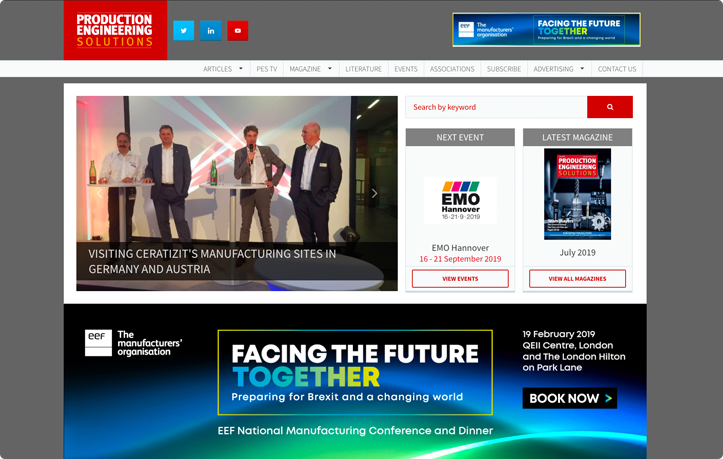Open the Associations menu item

pos(452,69)
